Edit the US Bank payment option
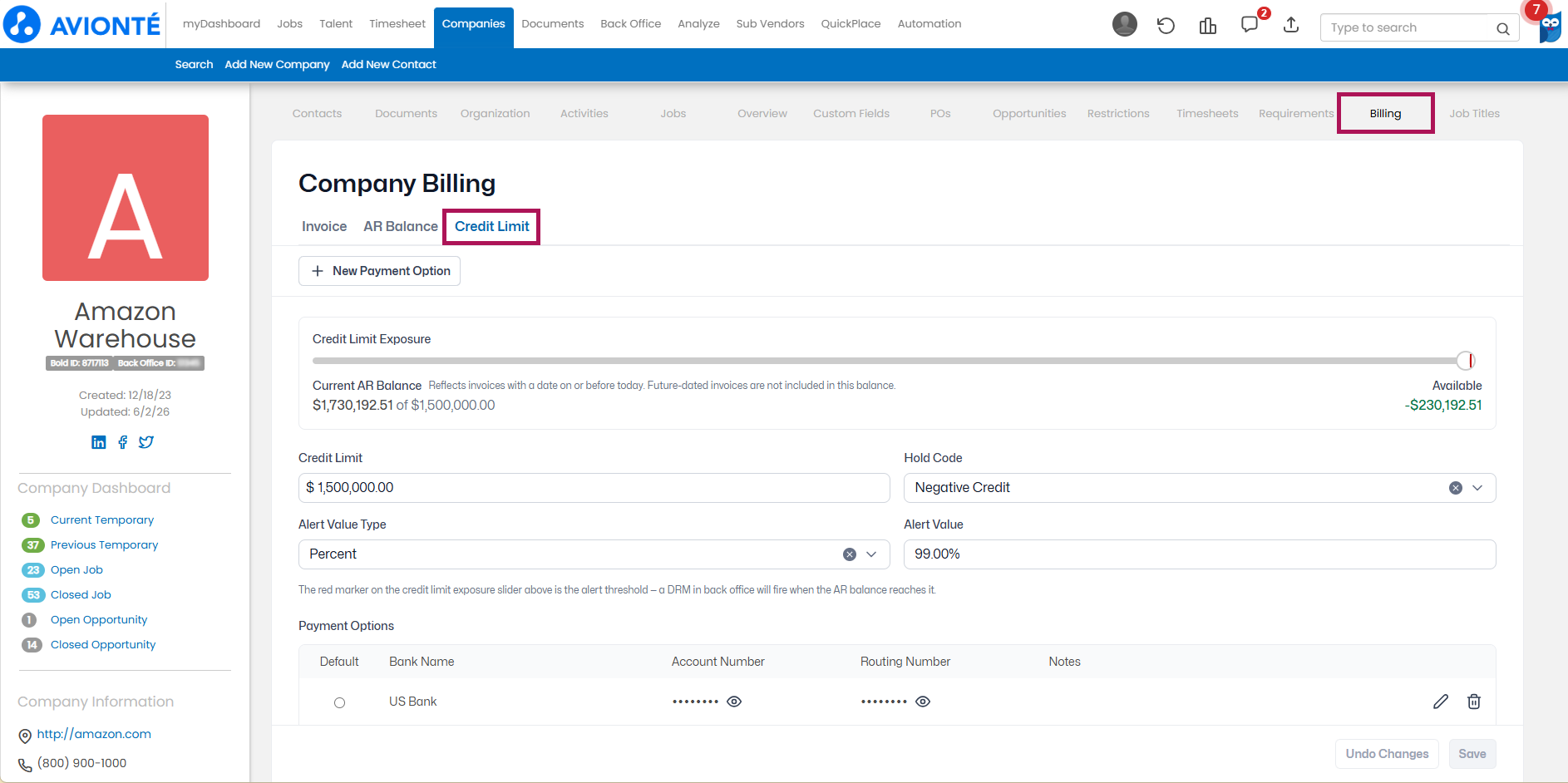This screenshot has width=1568, height=783. (x=1441, y=702)
